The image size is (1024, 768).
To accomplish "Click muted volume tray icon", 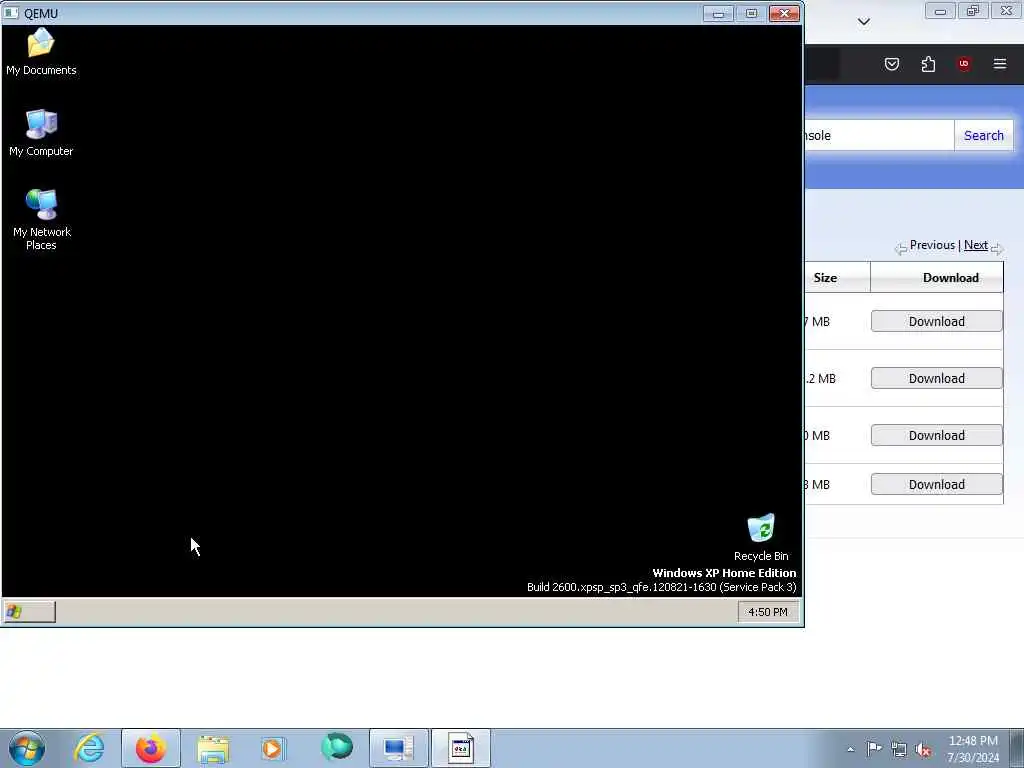I will pos(923,750).
